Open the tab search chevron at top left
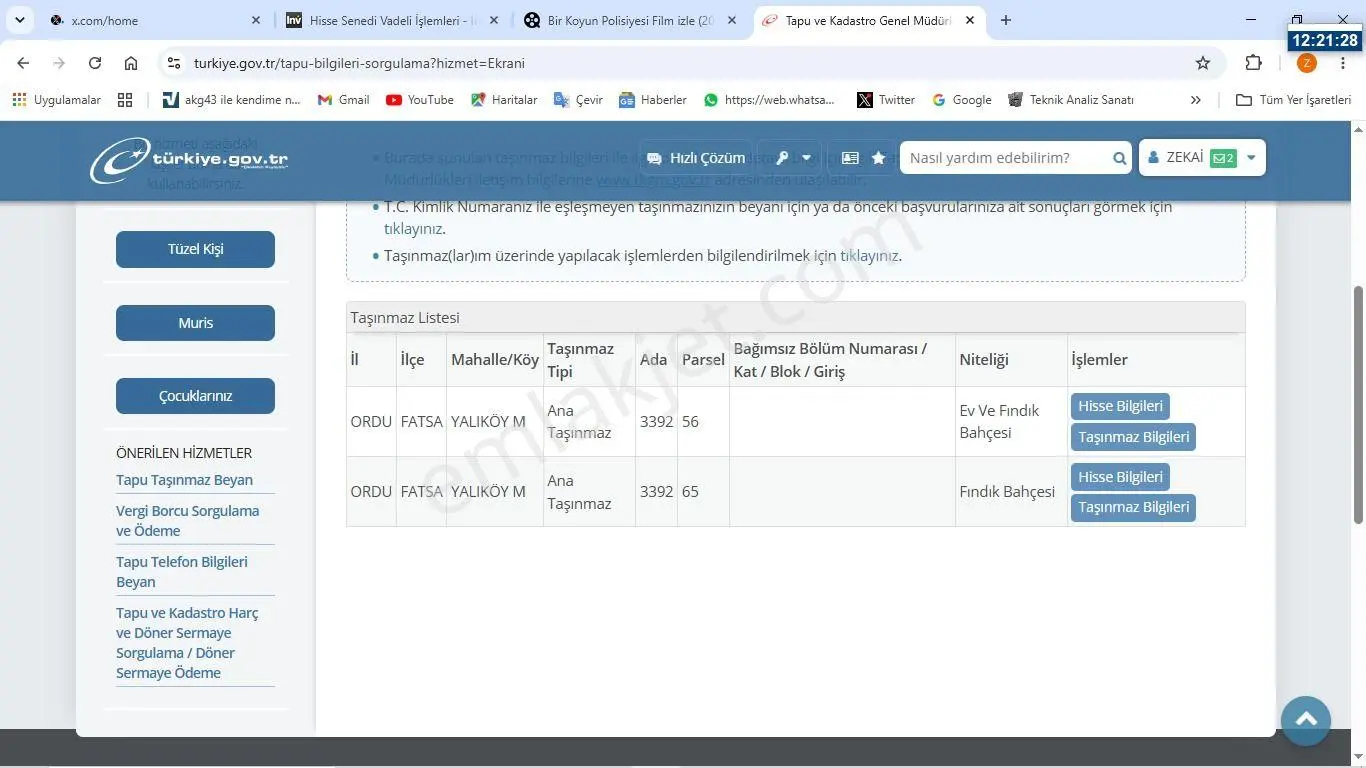The image size is (1366, 768). [19, 20]
